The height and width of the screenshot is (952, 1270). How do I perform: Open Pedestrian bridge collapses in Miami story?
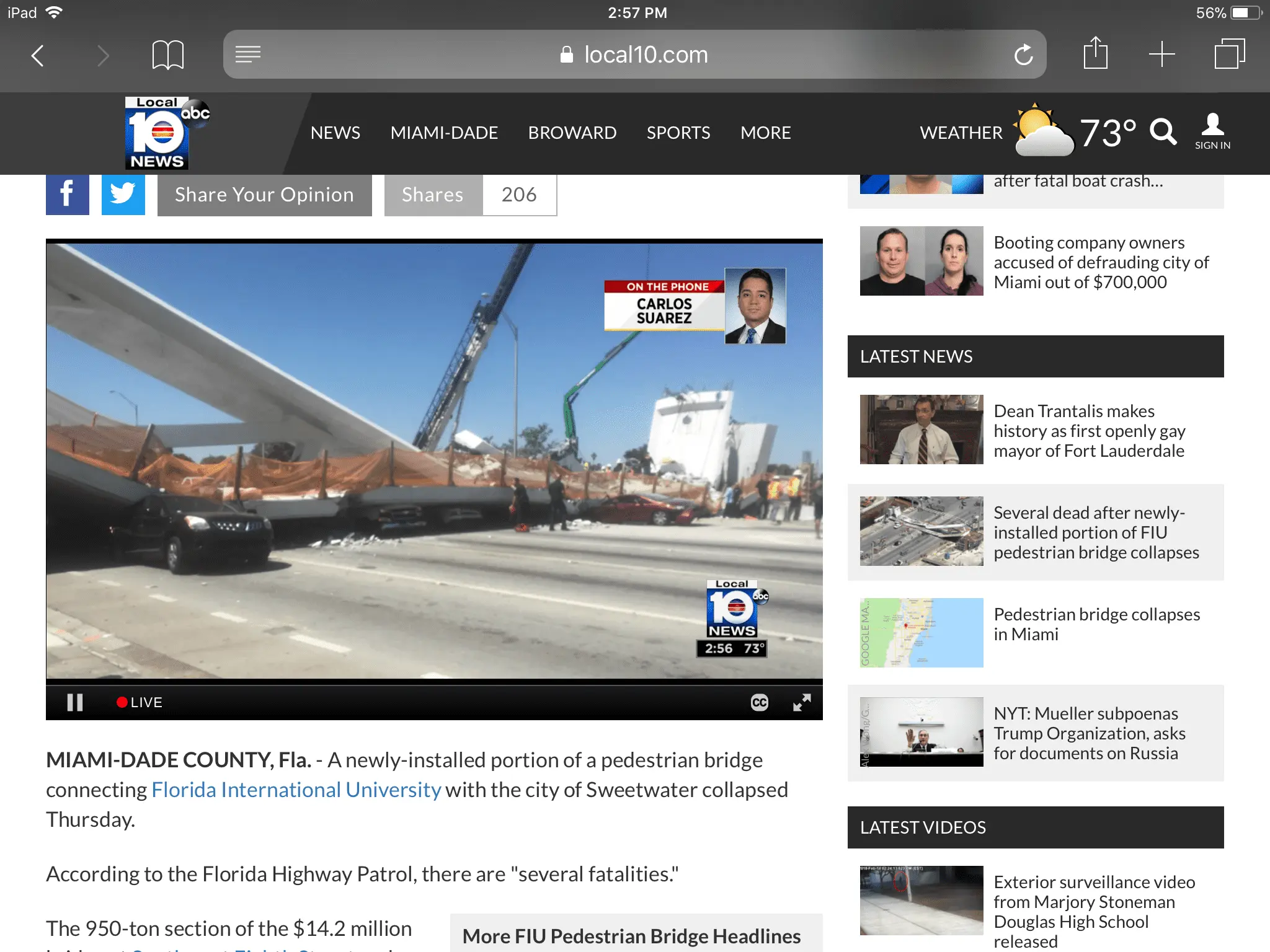click(x=1097, y=624)
